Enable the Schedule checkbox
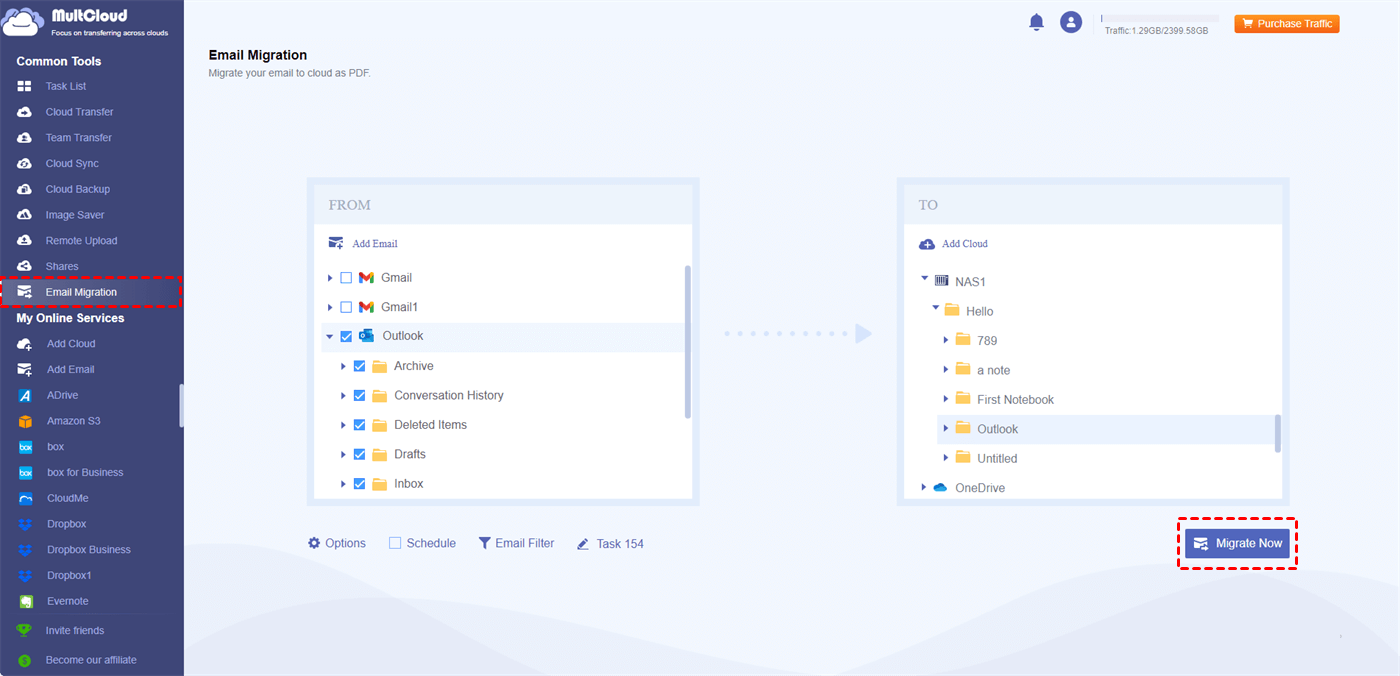1400x676 pixels. coord(395,543)
